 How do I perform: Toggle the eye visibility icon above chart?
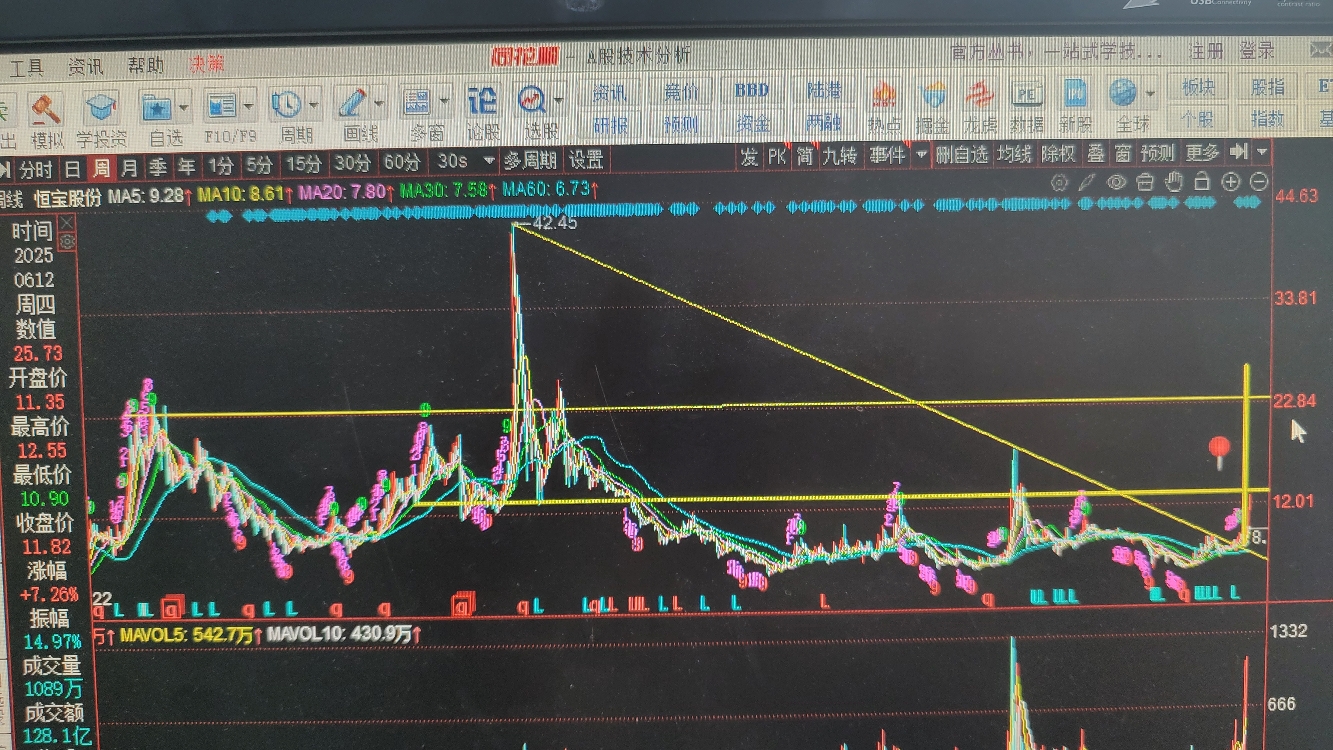pos(1117,182)
